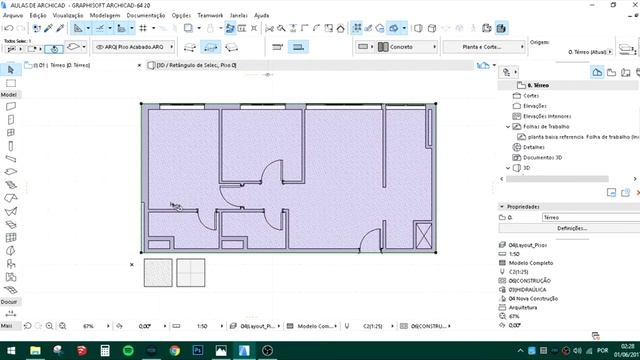Open the Grid Snap dropdown arrow

(x=153, y=28)
